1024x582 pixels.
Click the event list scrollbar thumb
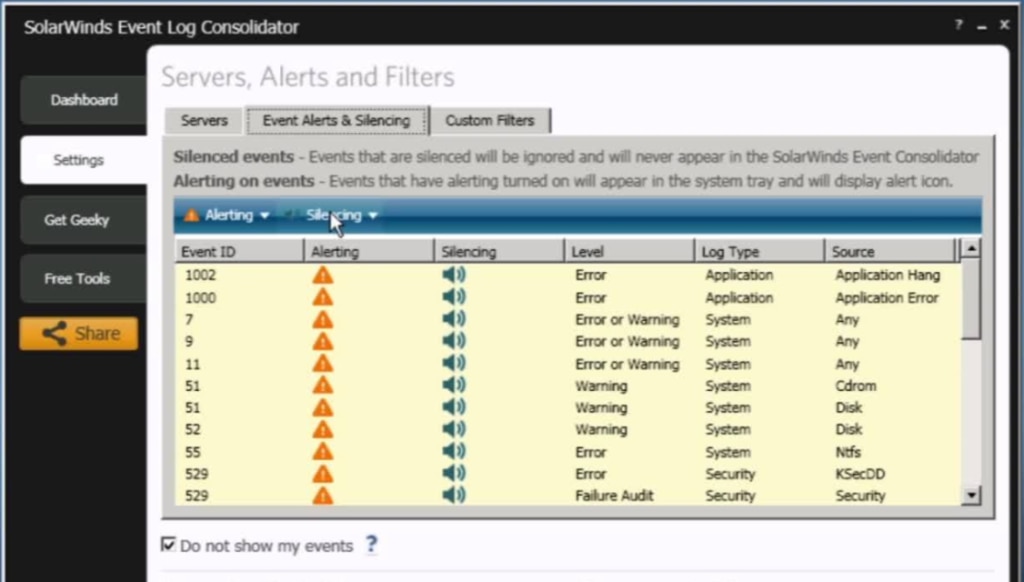pyautogui.click(x=971, y=299)
